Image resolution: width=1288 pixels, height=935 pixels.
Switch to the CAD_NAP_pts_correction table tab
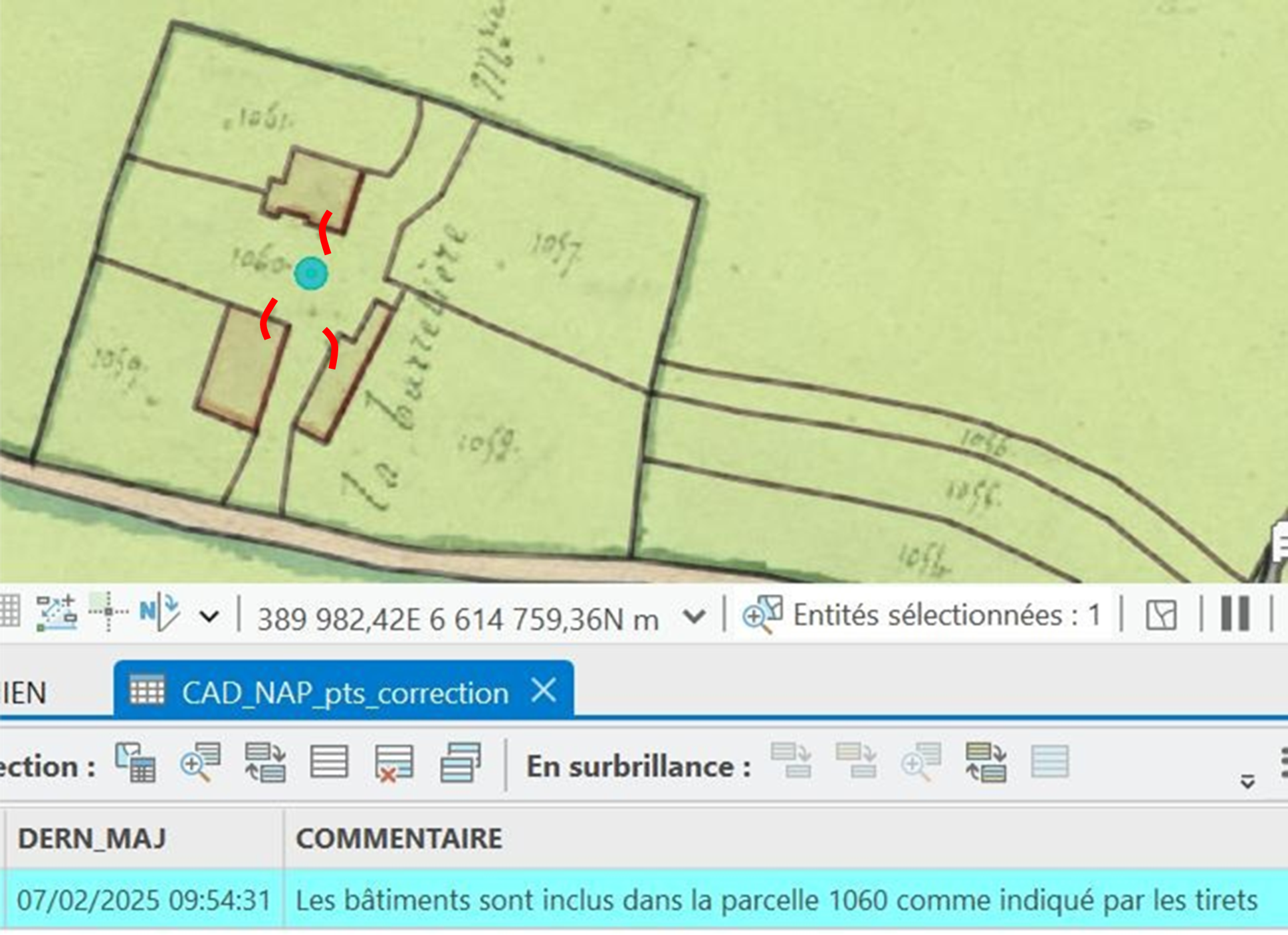click(x=344, y=693)
